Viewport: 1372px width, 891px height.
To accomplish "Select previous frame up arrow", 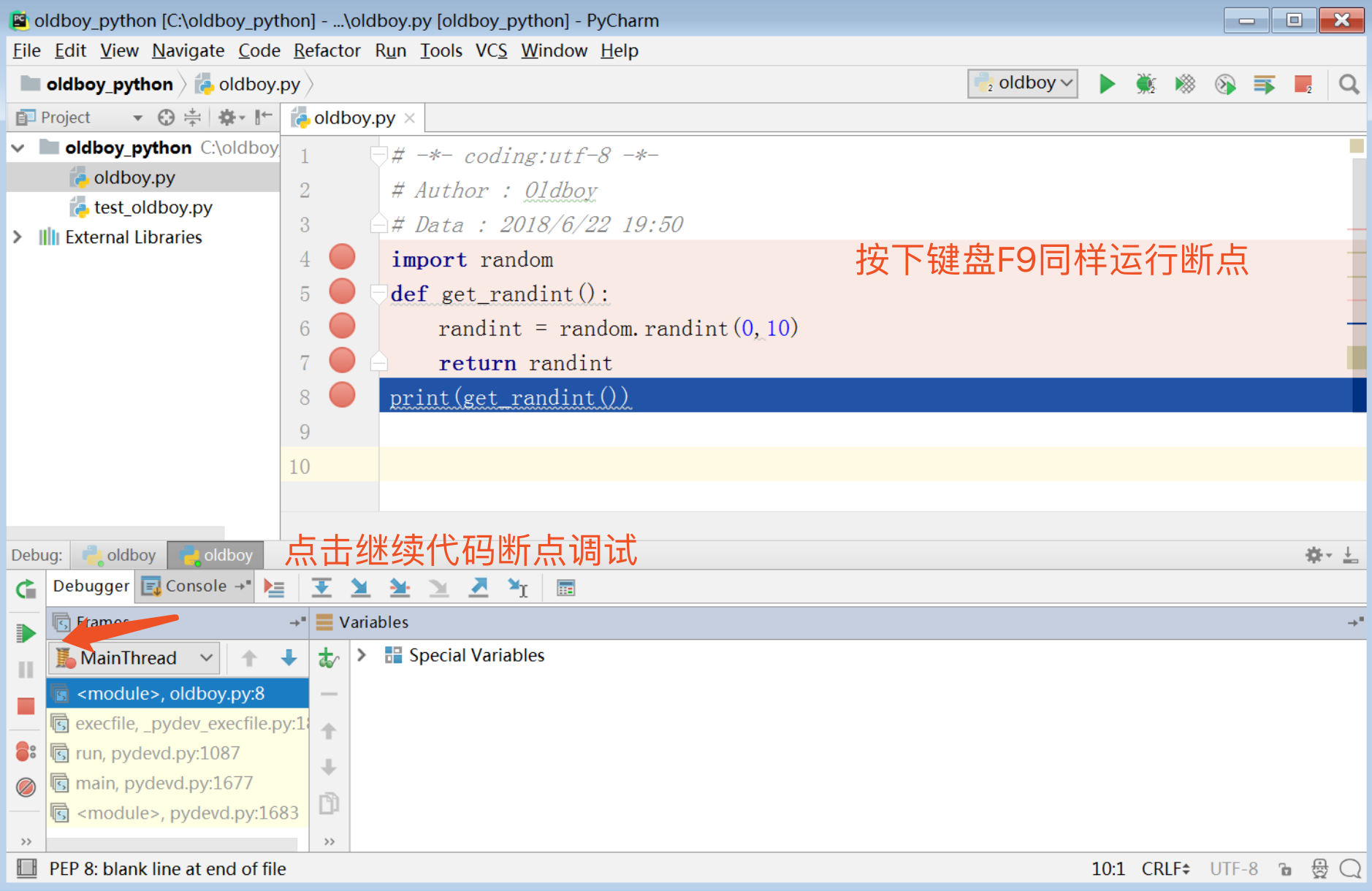I will click(x=249, y=658).
